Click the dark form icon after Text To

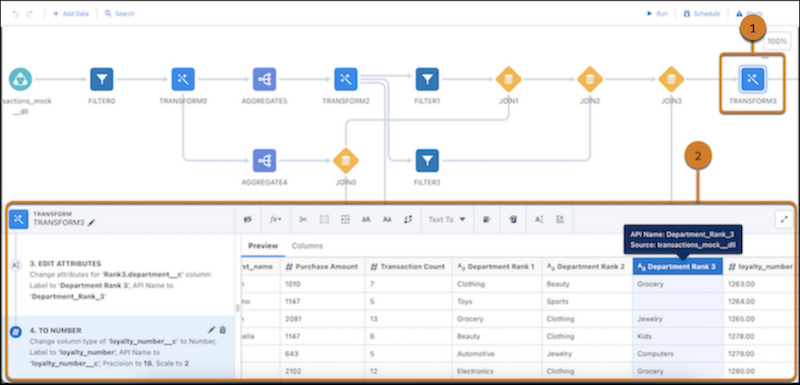(487, 219)
